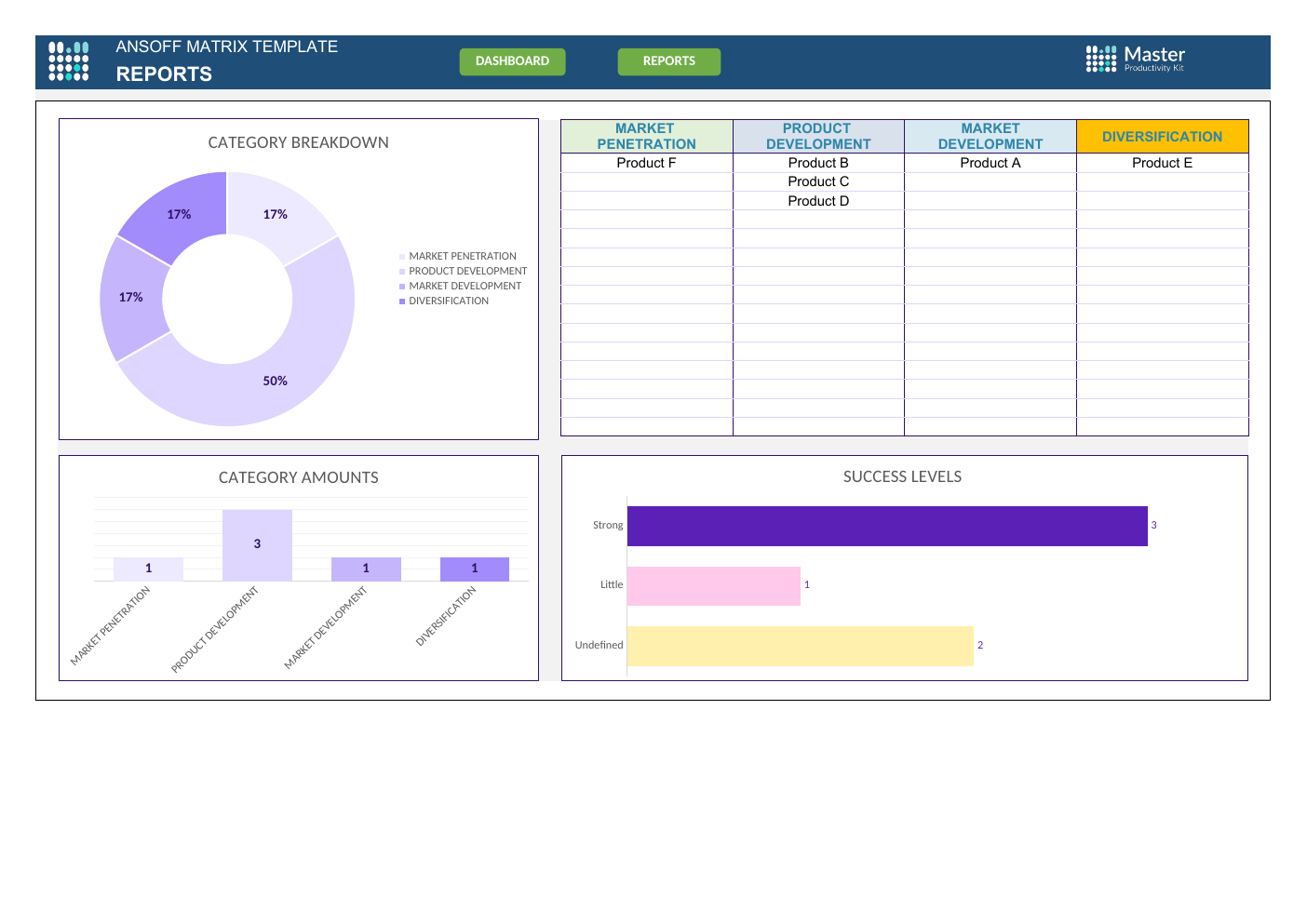Click the Product B cell
Image resolution: width=1307 pixels, height=924 pixels.
pos(818,163)
